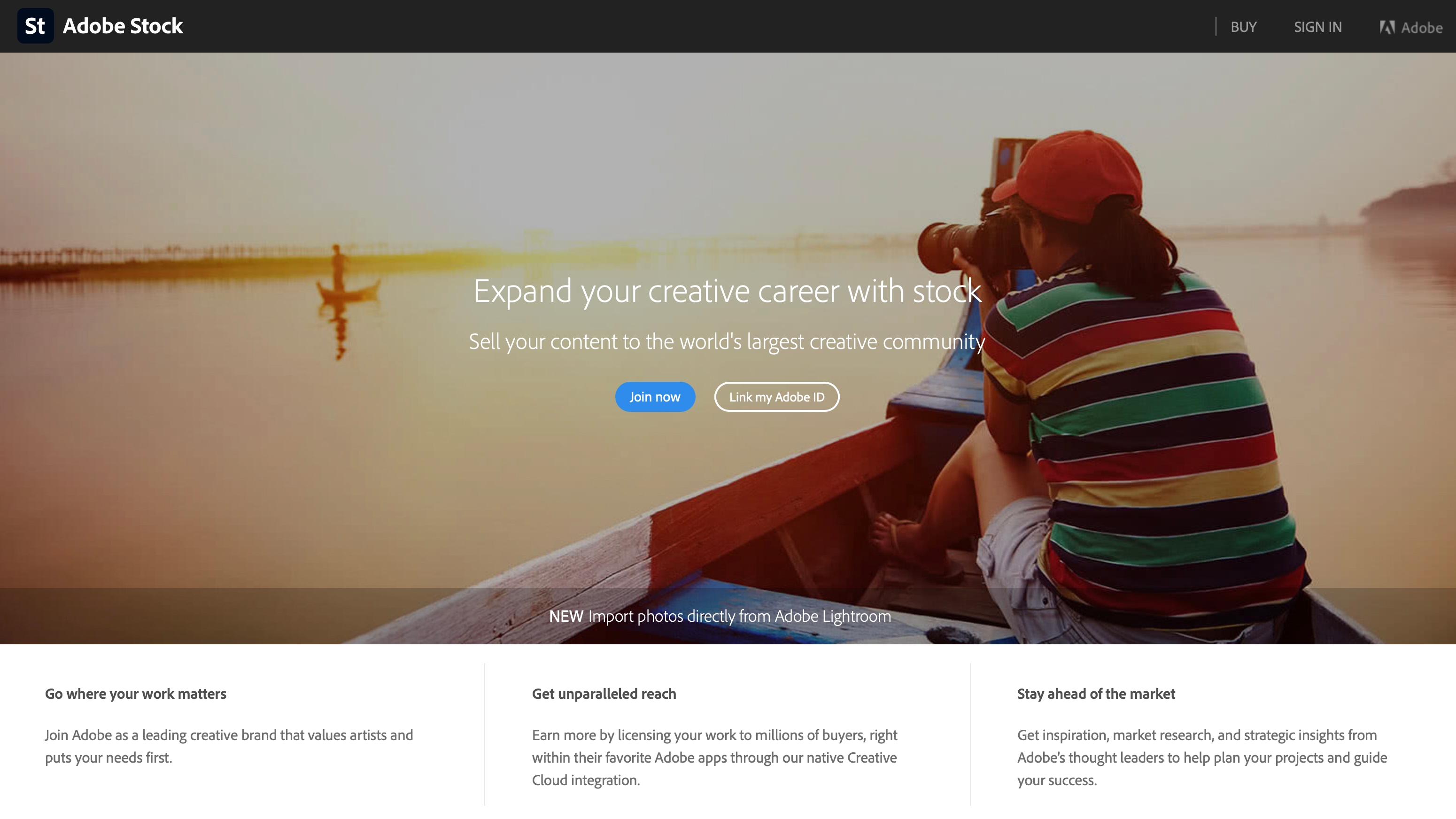Click the heading "Stay ahead of the market"
This screenshot has height=819, width=1456.
pos(1096,694)
